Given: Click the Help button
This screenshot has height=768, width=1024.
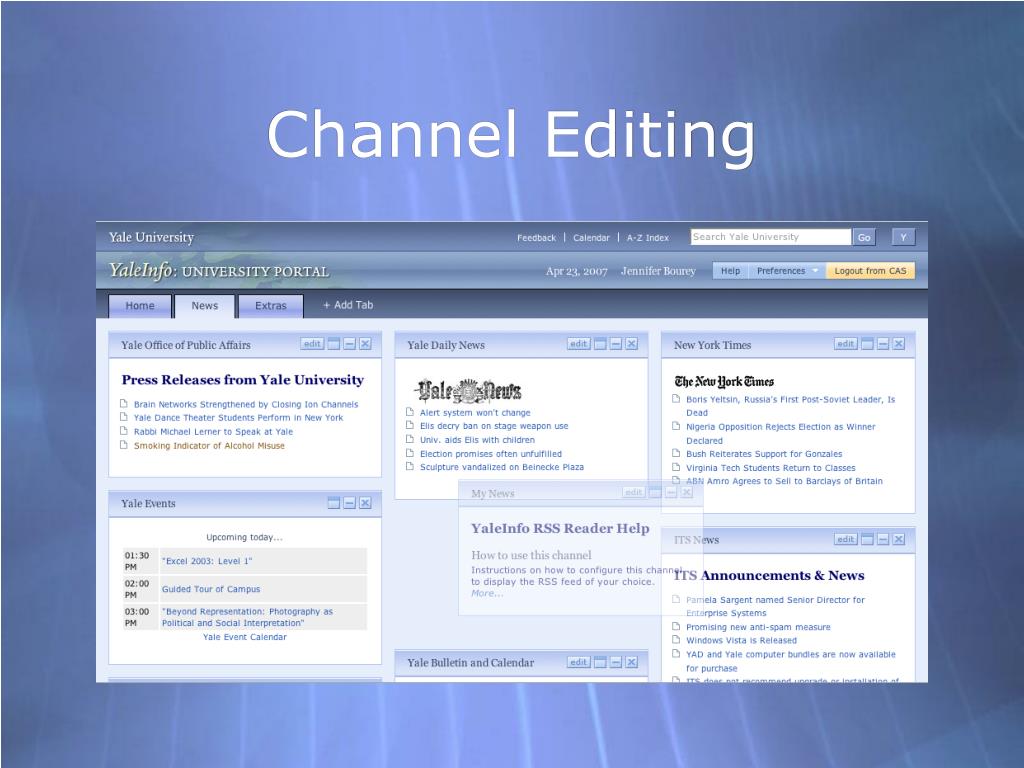Looking at the screenshot, I should (x=730, y=271).
